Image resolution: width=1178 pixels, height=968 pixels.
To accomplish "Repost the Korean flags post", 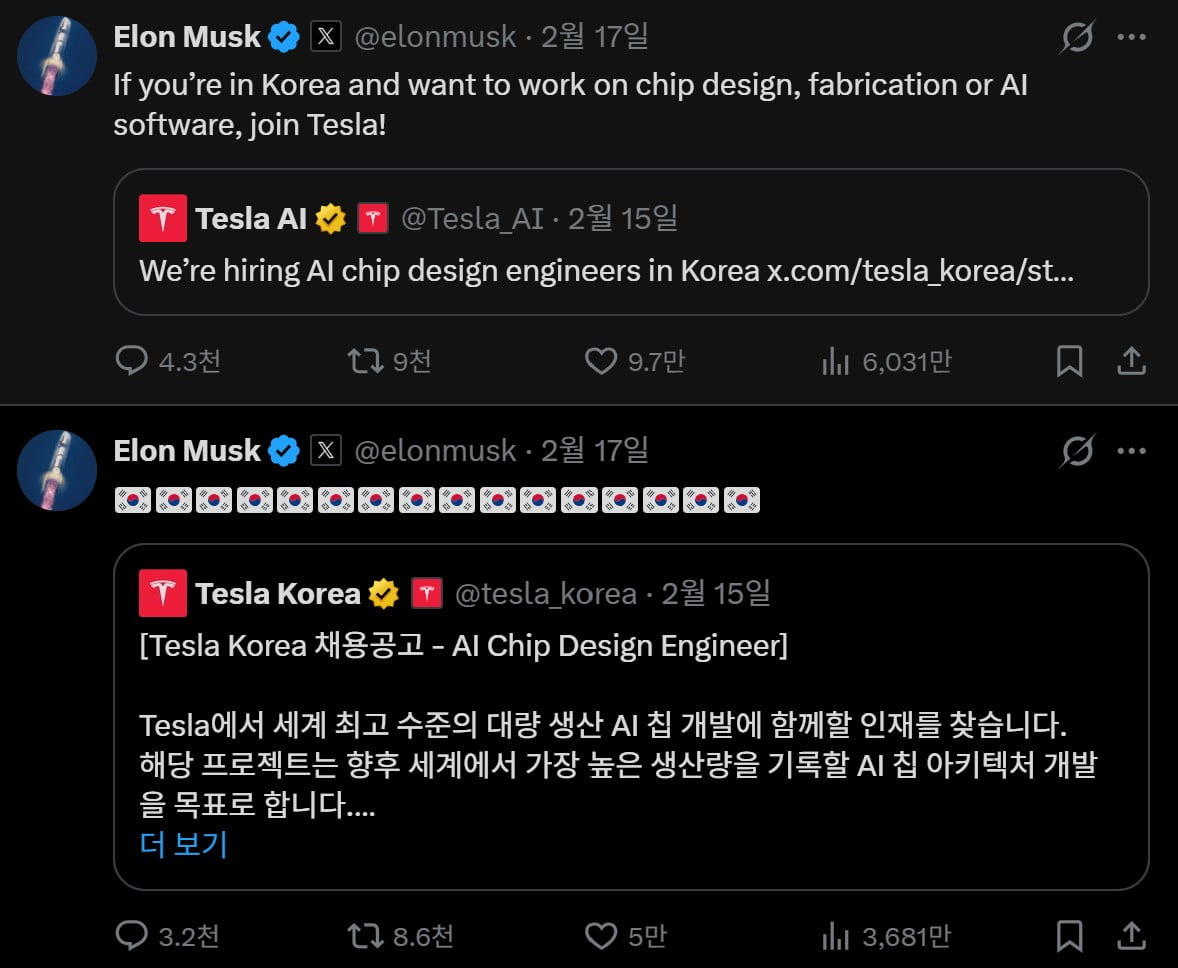I will click(365, 936).
